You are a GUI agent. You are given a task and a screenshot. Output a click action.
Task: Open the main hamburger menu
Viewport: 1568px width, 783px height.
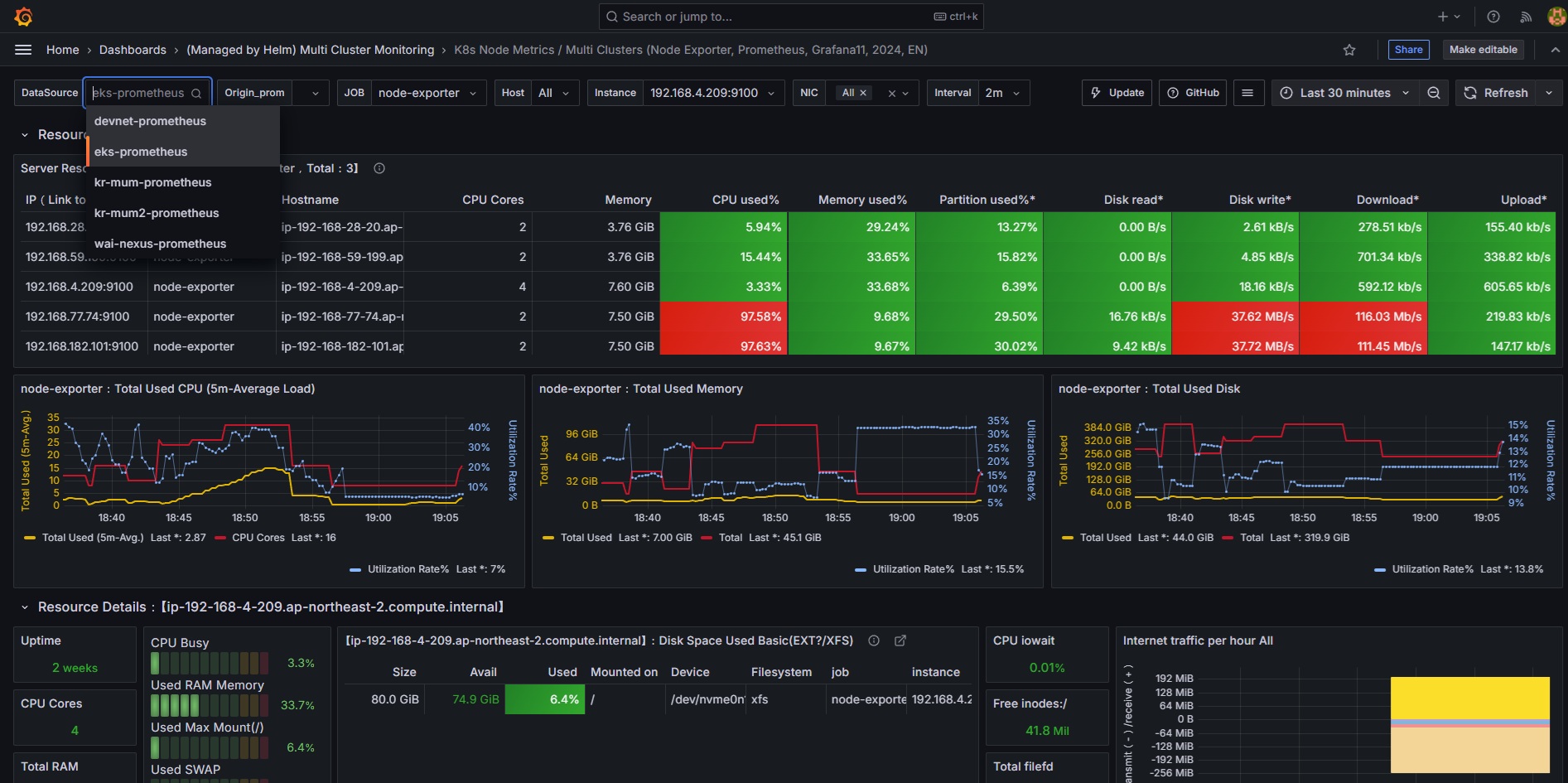pos(23,50)
